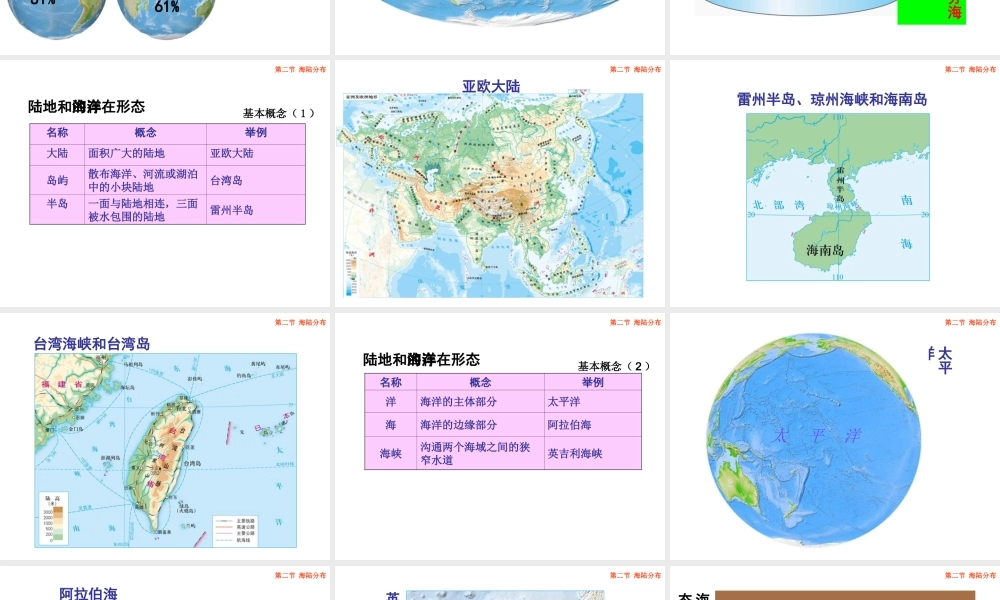Click 第二节 海陆分布 header on the 亚欧大陆 slide

tap(635, 69)
